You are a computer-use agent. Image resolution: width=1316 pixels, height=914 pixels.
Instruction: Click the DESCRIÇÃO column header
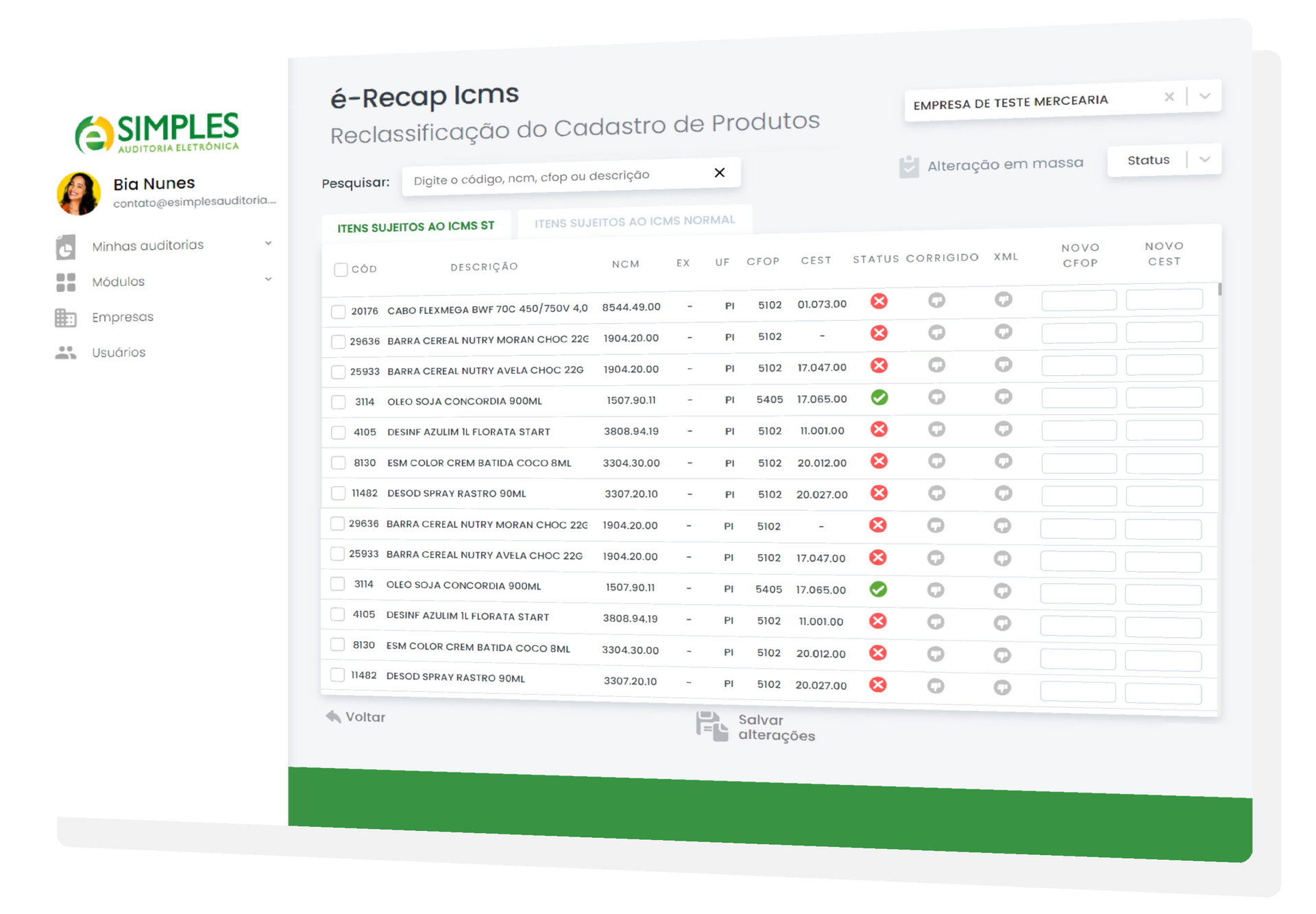click(484, 267)
